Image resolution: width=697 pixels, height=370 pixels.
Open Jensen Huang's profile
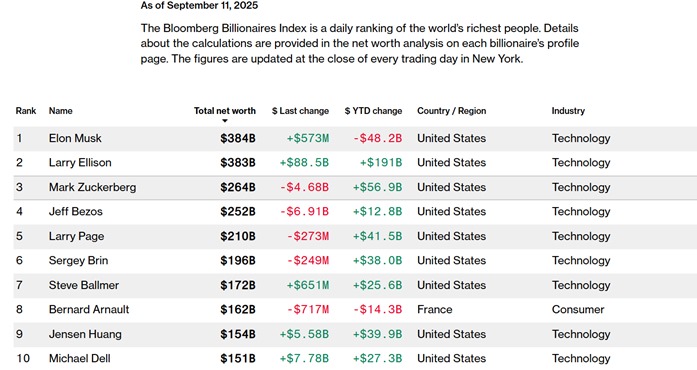[85, 334]
